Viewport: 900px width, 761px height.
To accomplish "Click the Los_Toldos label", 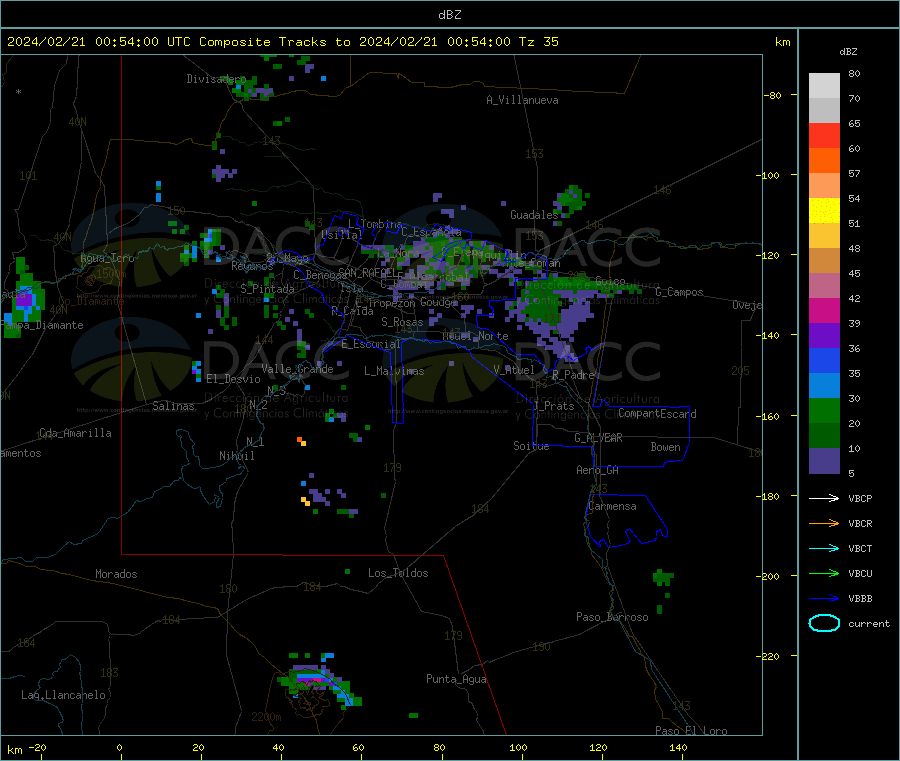I will pyautogui.click(x=398, y=573).
